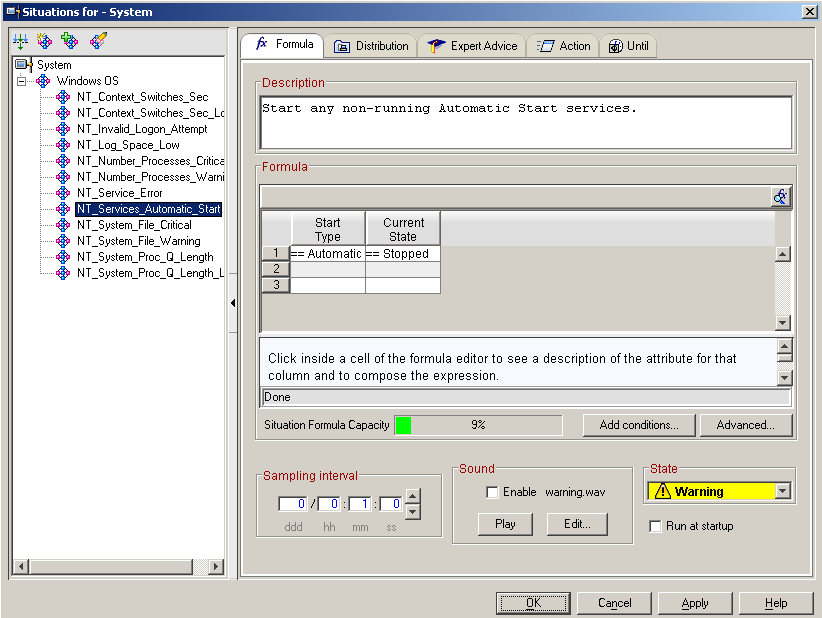The image size is (822, 618).
Task: Select row 2 header in formula grid
Action: click(276, 269)
